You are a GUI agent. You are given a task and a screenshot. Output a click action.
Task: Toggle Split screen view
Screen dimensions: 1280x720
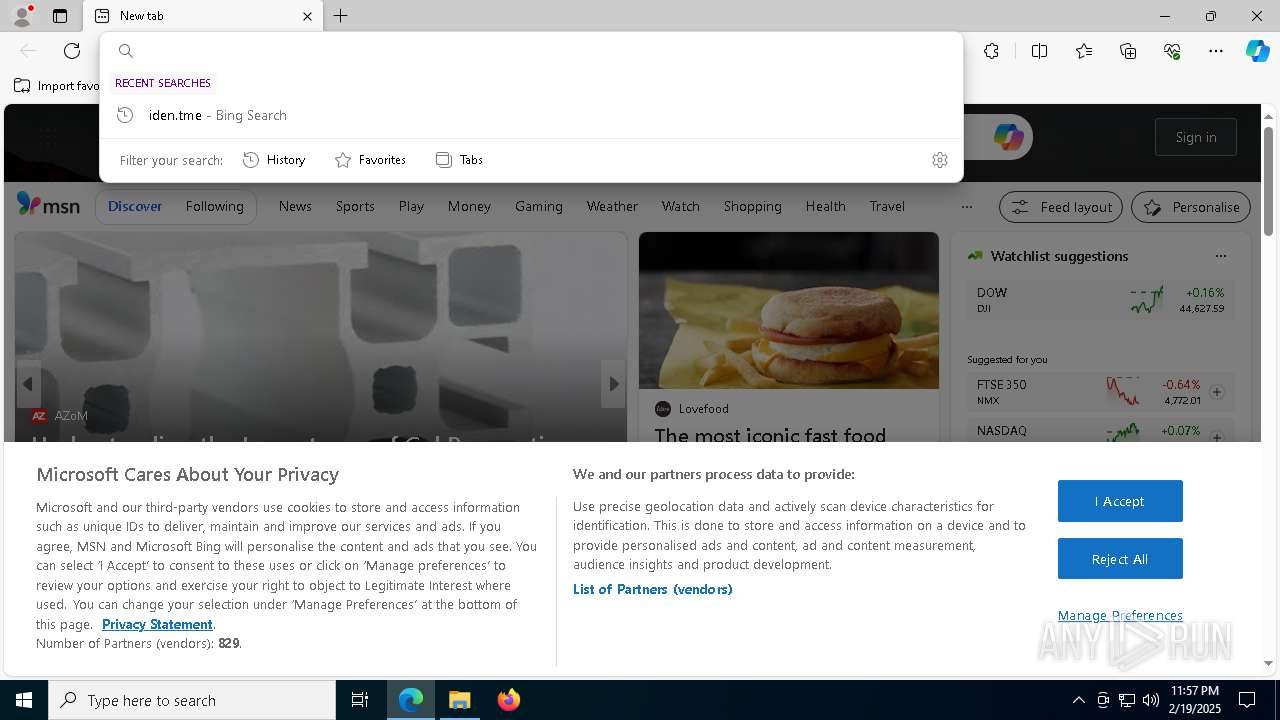coord(1039,51)
